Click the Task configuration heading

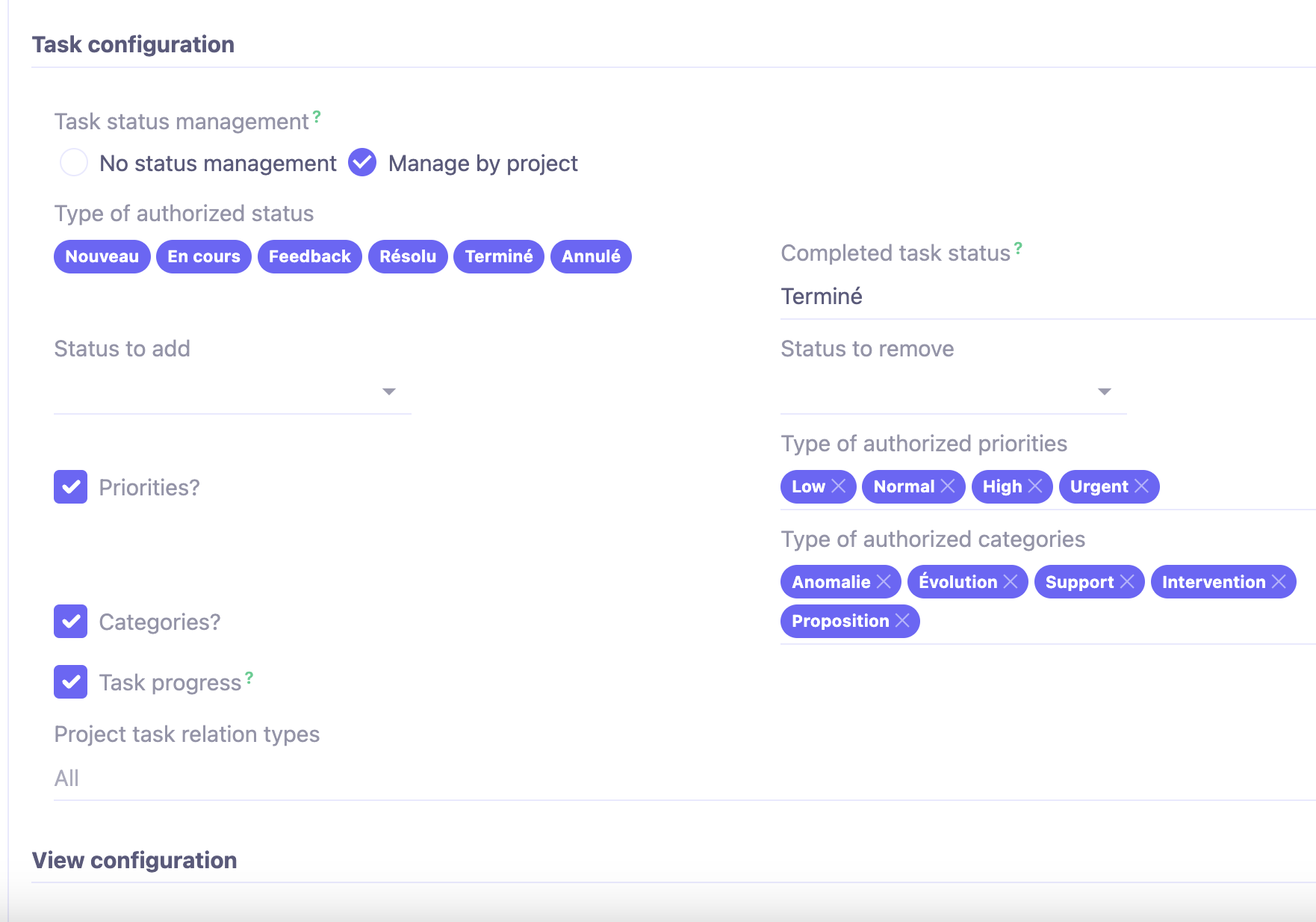point(133,44)
